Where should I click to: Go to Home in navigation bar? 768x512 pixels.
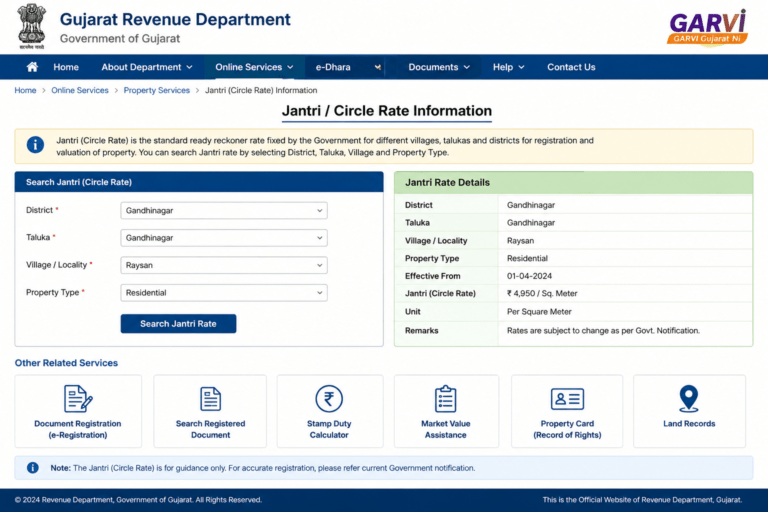pos(66,67)
